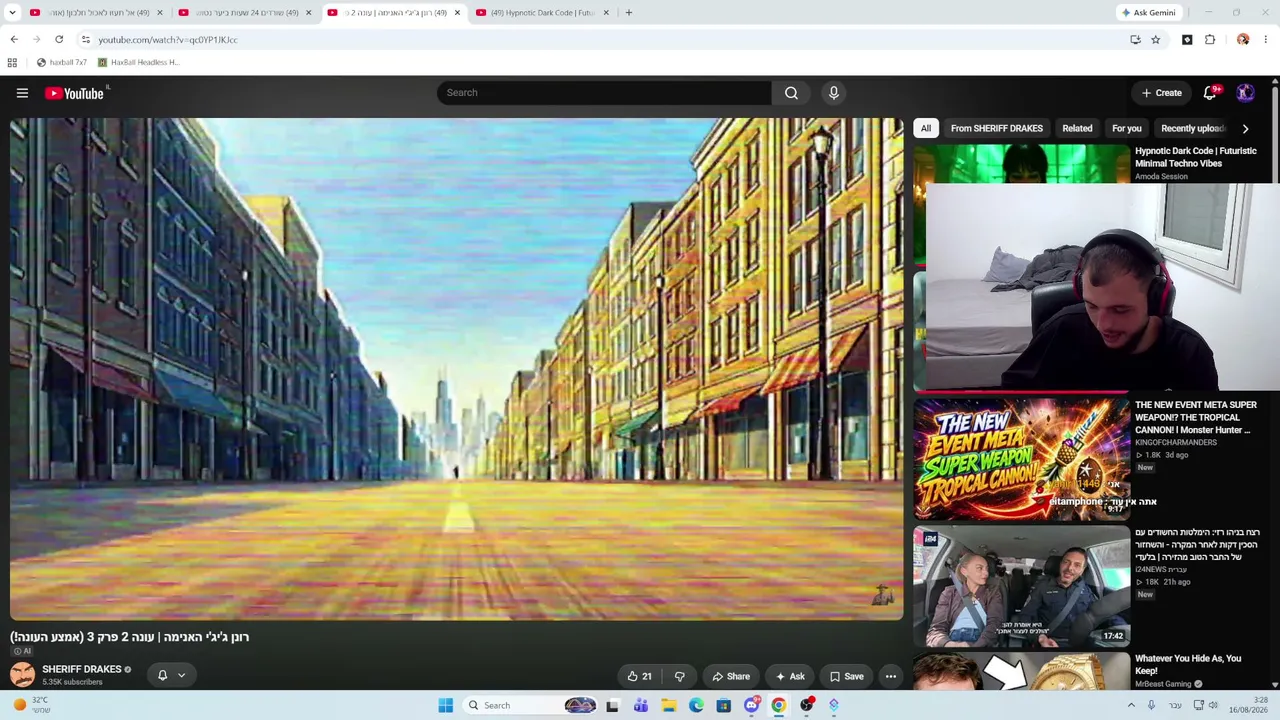Open THE NEW EVENT META SUPER WEAPON video title
Screen dimensions: 1280x720
pos(1196,417)
